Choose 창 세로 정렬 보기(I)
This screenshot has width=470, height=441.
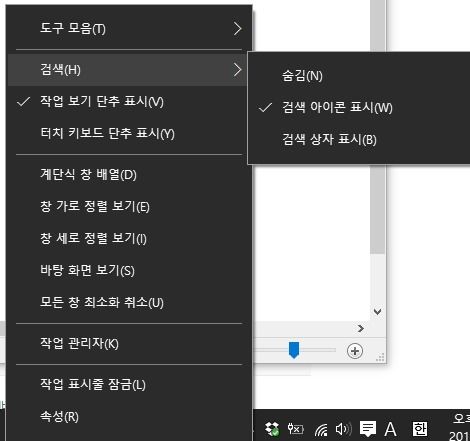[x=129, y=239]
